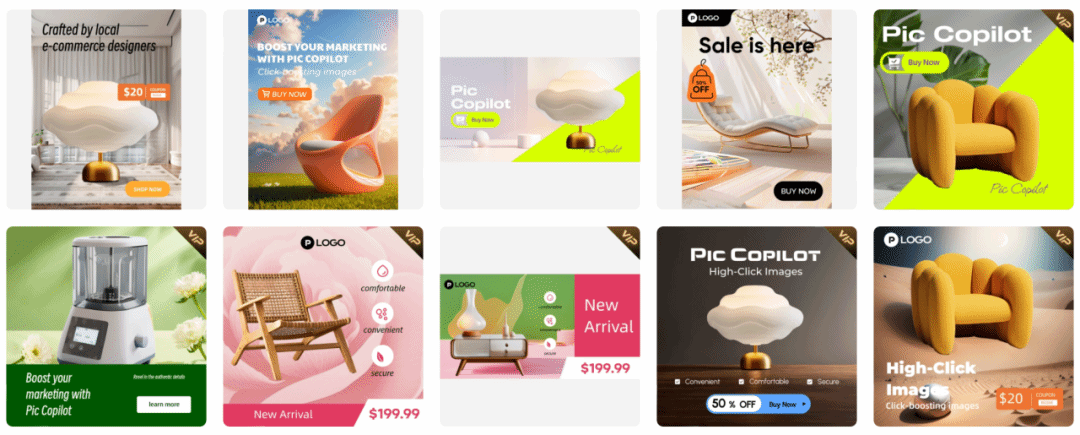This screenshot has height=435, width=1080.
Task: Click the orange BUY NOW button on the sky template
Action: (284, 94)
